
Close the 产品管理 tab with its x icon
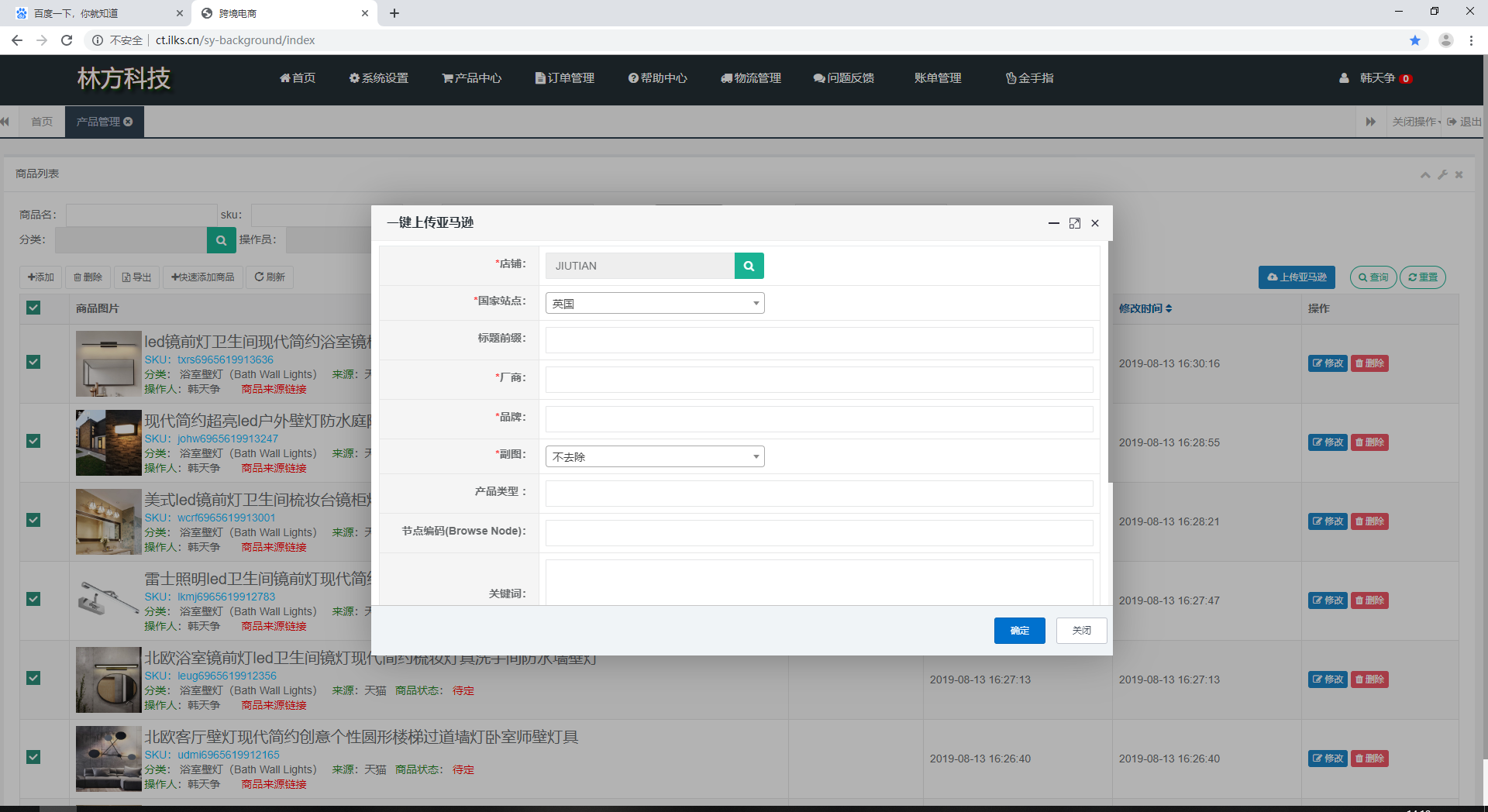[x=128, y=122]
